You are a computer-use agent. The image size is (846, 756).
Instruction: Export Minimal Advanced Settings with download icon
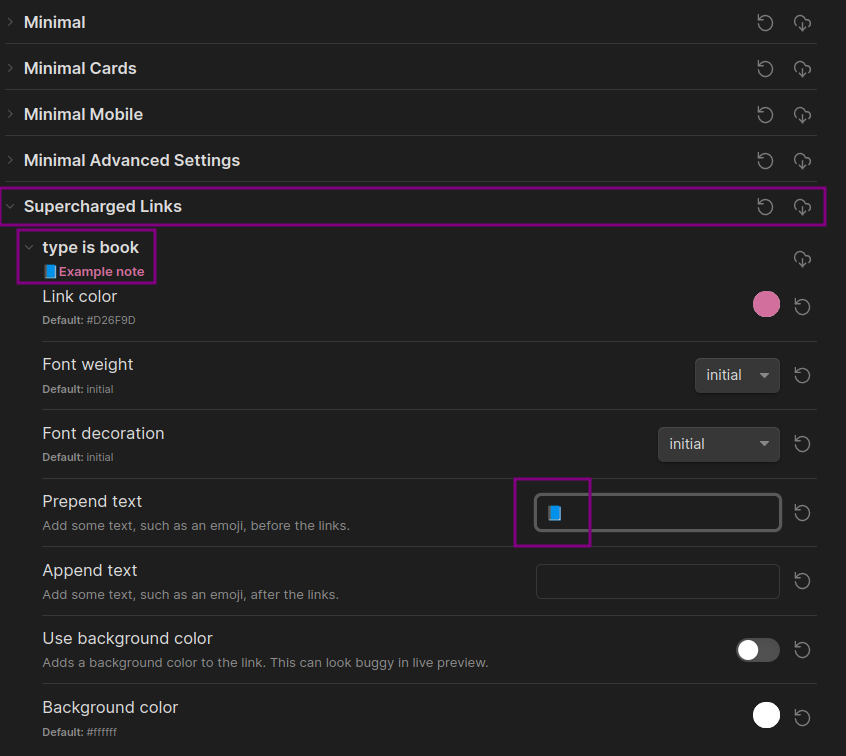pos(802,161)
